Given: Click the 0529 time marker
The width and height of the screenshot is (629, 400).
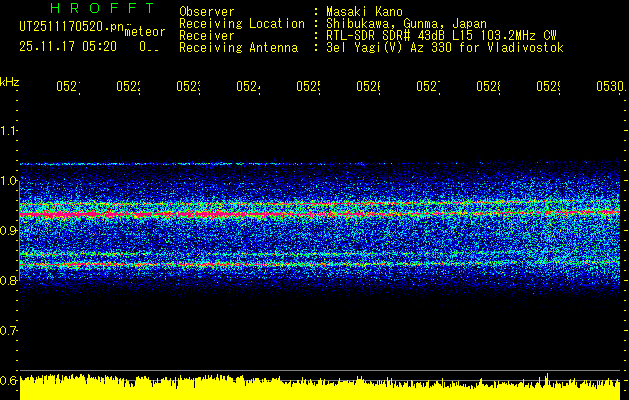Looking at the screenshot, I should (549, 86).
